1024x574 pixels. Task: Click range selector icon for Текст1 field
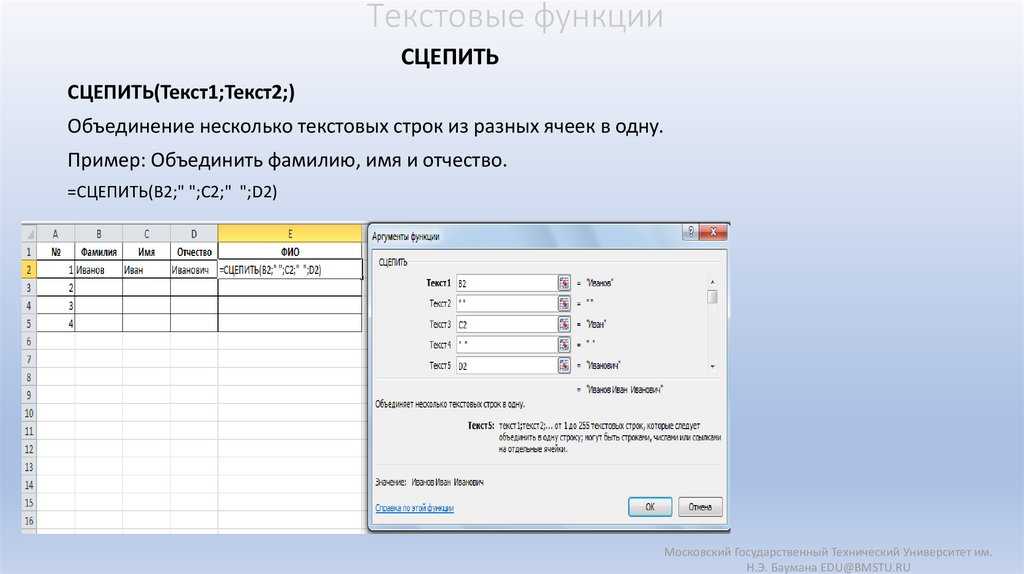(564, 283)
